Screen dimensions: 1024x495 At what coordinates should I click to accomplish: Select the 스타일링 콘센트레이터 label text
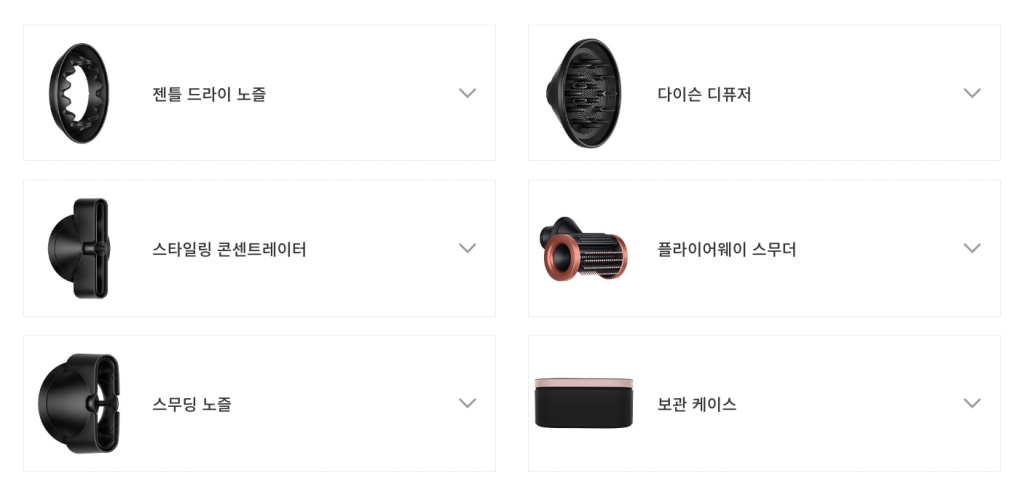pyautogui.click(x=229, y=249)
